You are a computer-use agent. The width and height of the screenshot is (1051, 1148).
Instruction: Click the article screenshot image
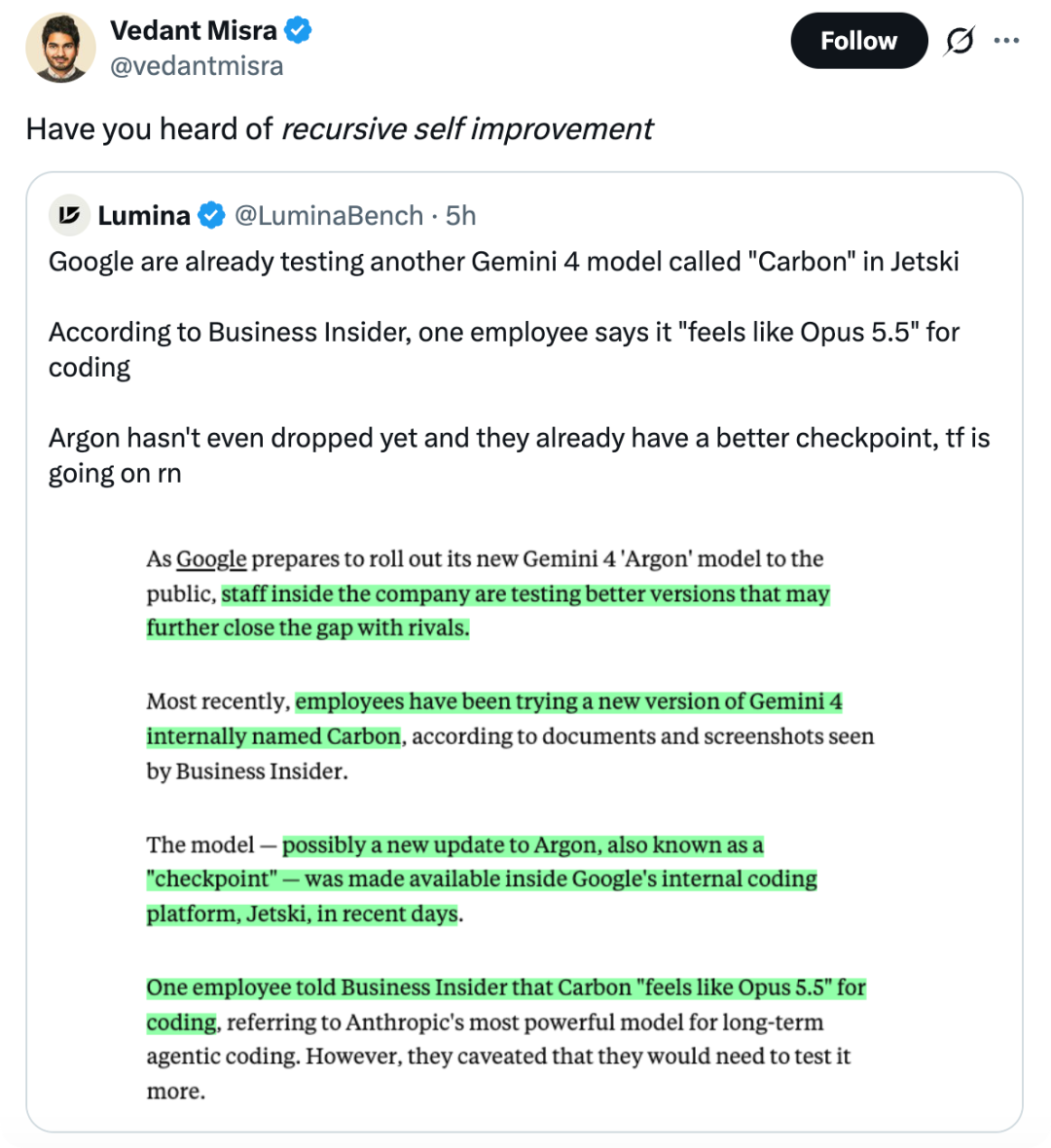pos(511,825)
